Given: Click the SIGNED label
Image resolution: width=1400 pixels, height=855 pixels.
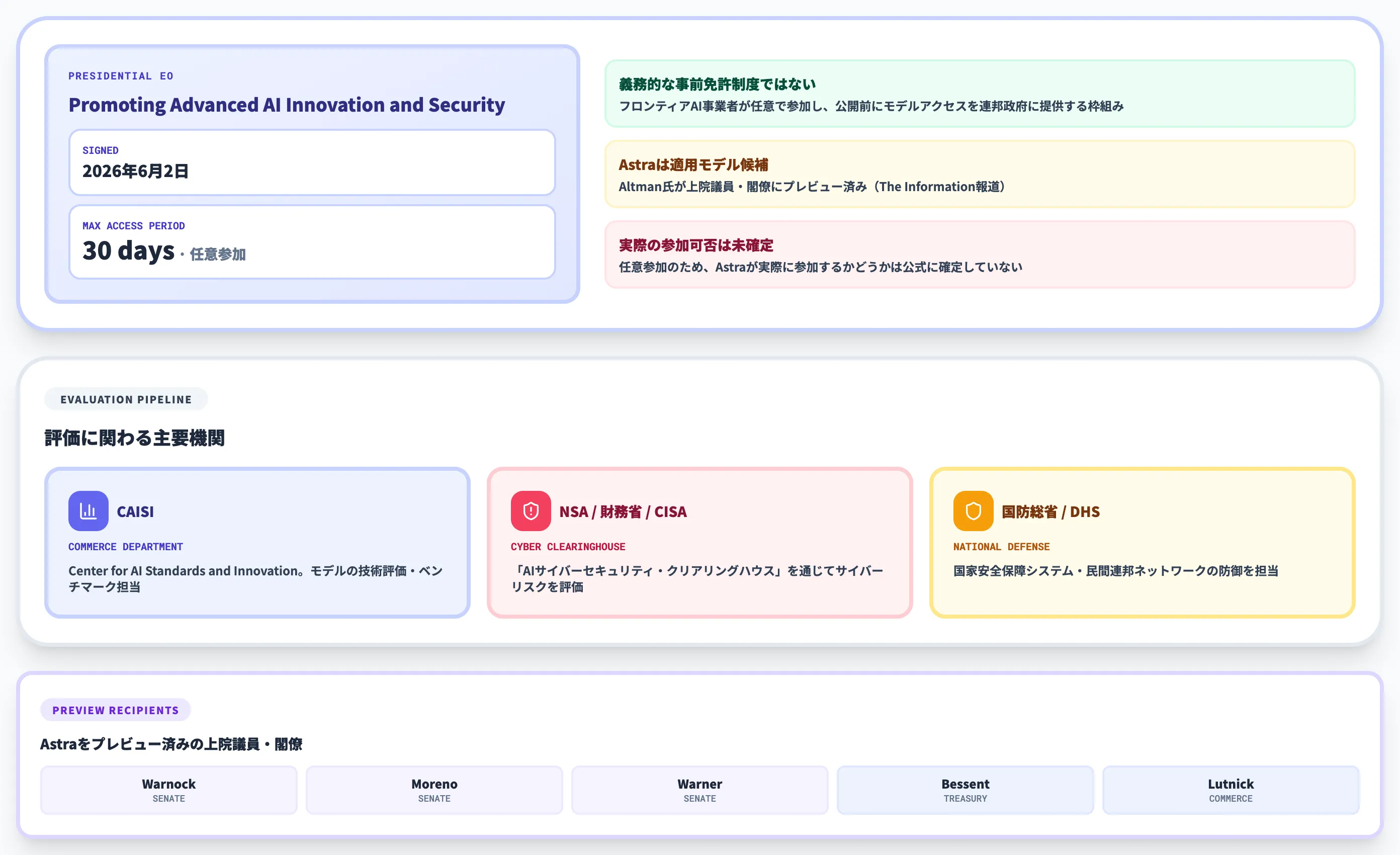Looking at the screenshot, I should coord(101,150).
